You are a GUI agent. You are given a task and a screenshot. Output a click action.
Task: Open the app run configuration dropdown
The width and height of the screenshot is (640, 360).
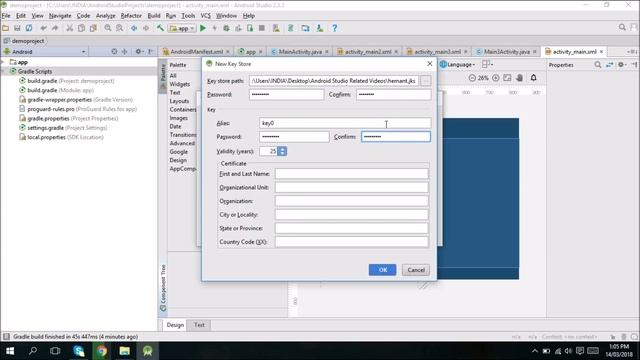182,29
